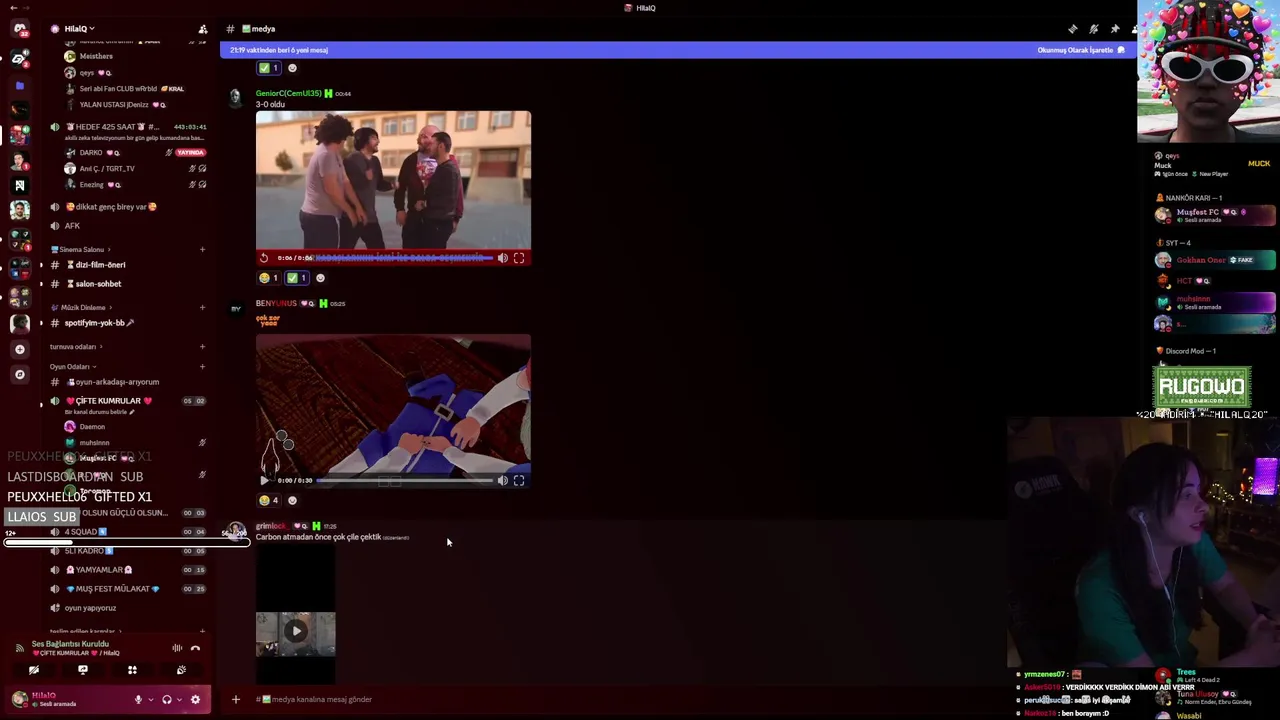
Task: Mute the BENYUNUS video volume
Action: coord(503,481)
